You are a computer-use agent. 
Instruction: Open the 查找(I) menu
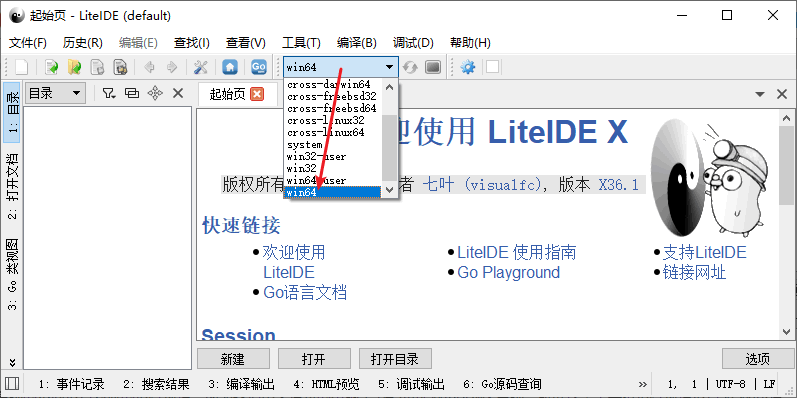tap(192, 43)
